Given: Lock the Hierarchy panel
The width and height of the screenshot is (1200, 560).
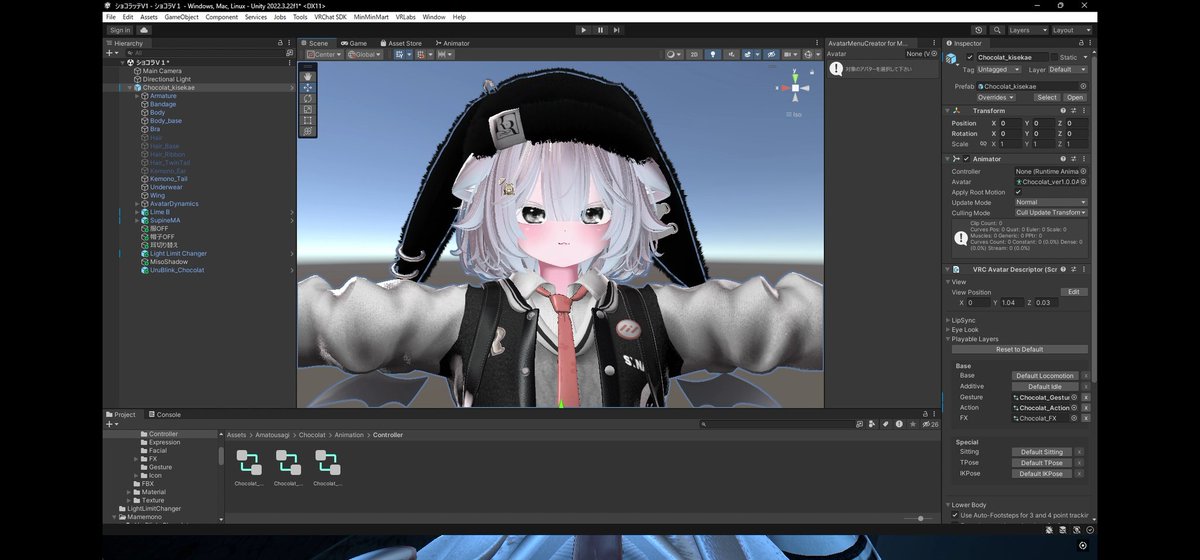Looking at the screenshot, I should (280, 43).
